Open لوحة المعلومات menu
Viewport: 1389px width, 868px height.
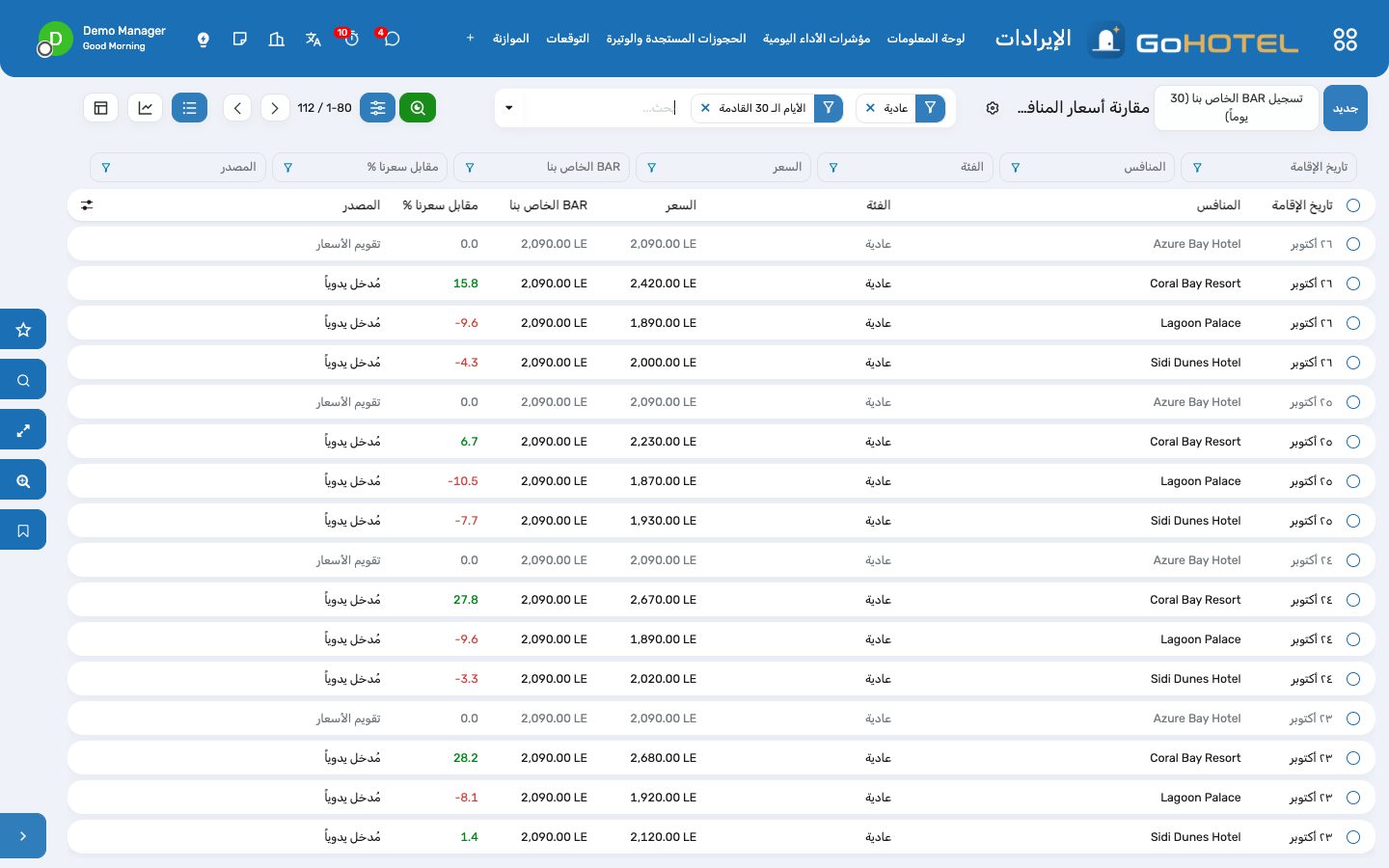tap(926, 39)
